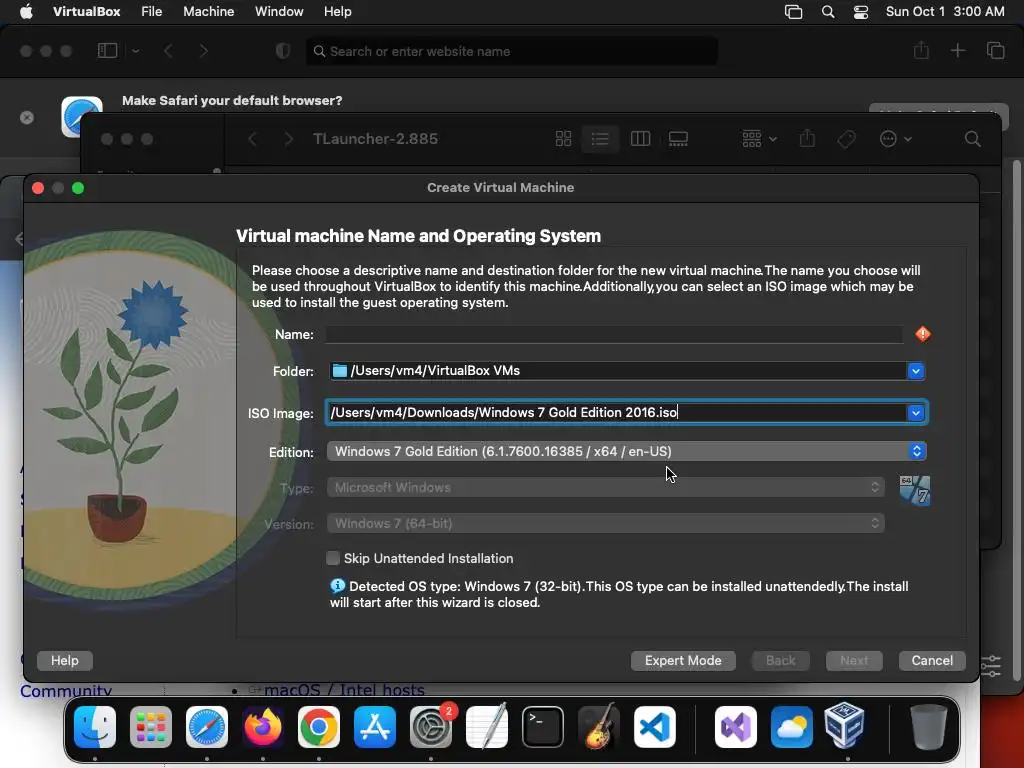
Task: Launch Safari from the Dock
Action: 207,727
